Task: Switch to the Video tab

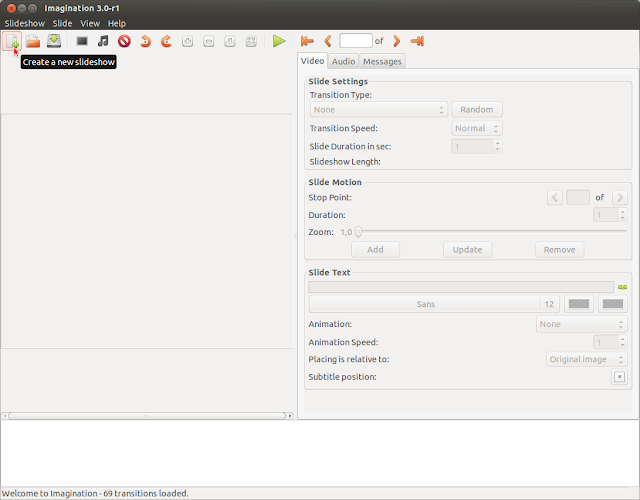Action: point(312,61)
